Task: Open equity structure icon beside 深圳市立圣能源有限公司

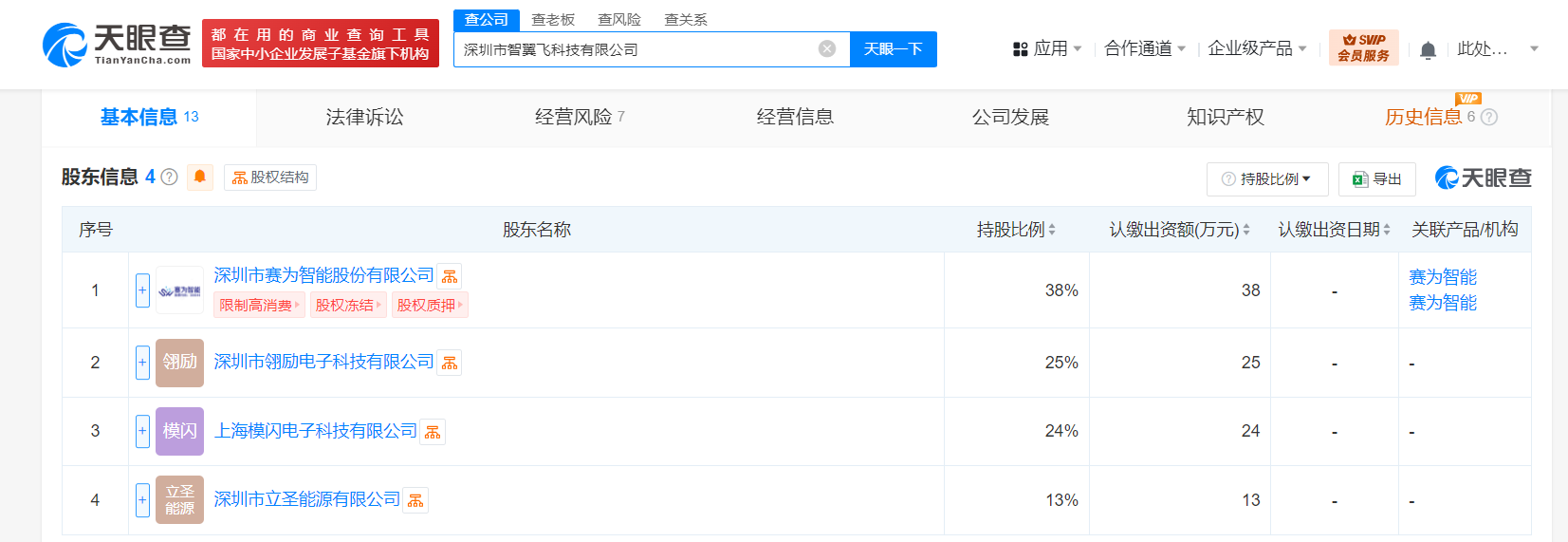Action: tap(415, 500)
